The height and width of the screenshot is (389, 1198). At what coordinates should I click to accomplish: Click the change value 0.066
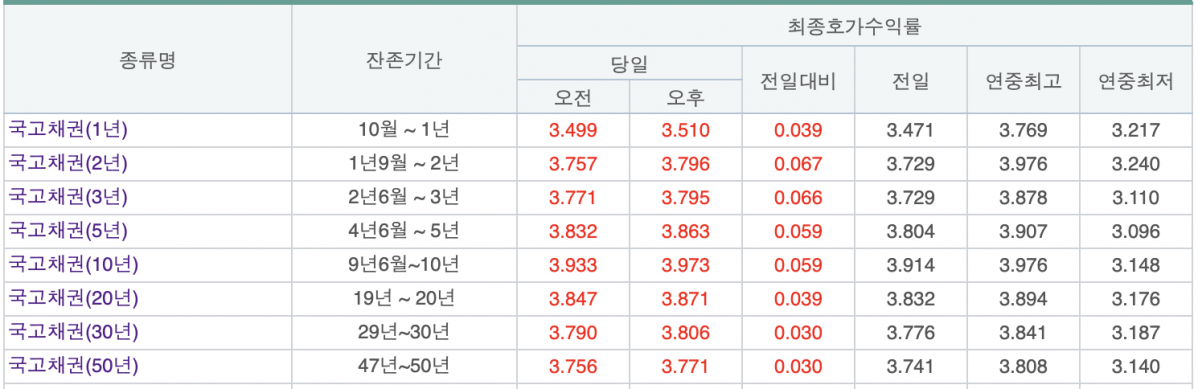[798, 198]
